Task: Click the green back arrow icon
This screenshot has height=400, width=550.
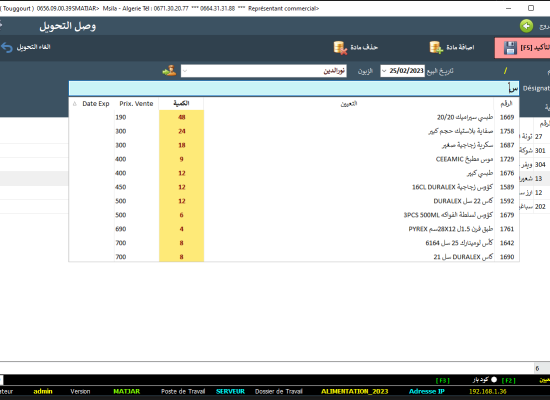Action: tap(526, 26)
